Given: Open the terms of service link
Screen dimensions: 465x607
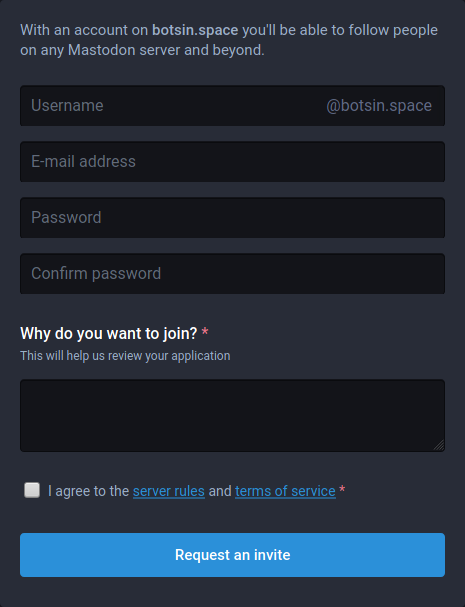Looking at the screenshot, I should coord(285,491).
